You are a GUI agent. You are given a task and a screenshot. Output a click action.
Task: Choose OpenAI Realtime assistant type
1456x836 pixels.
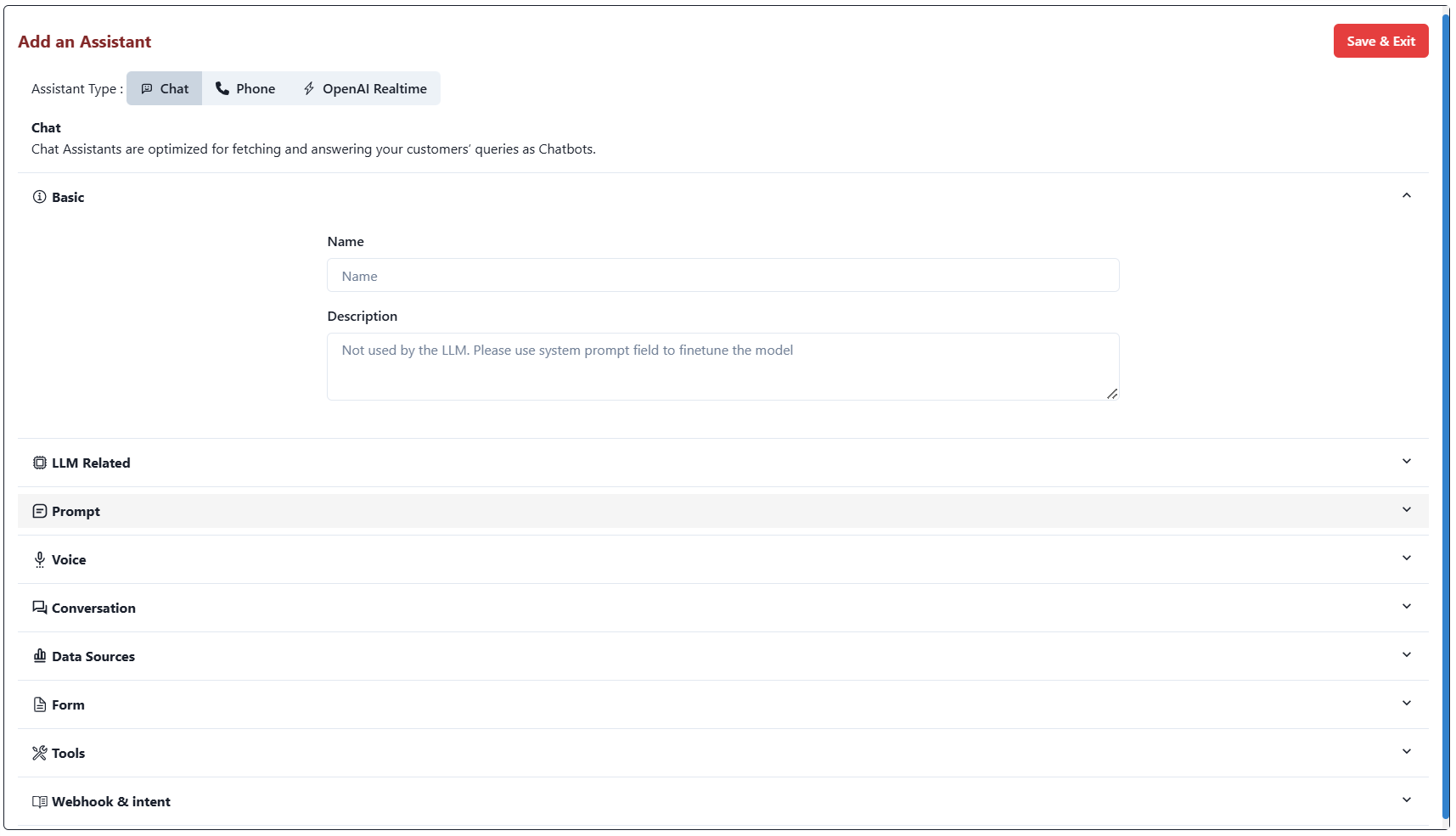(365, 88)
